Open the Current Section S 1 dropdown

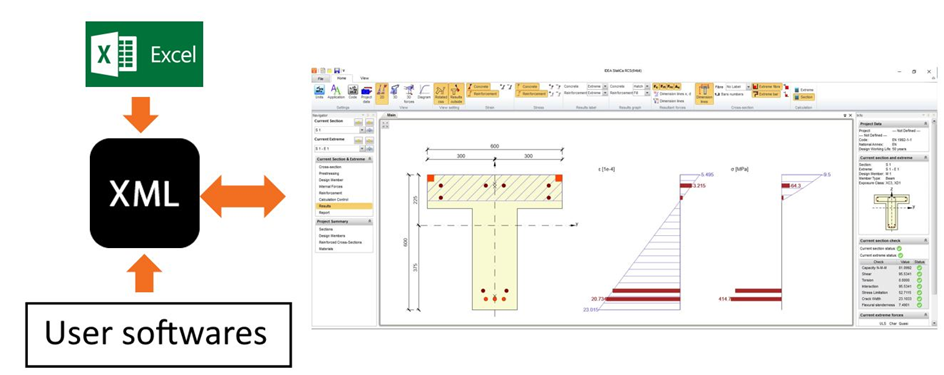tap(340, 130)
